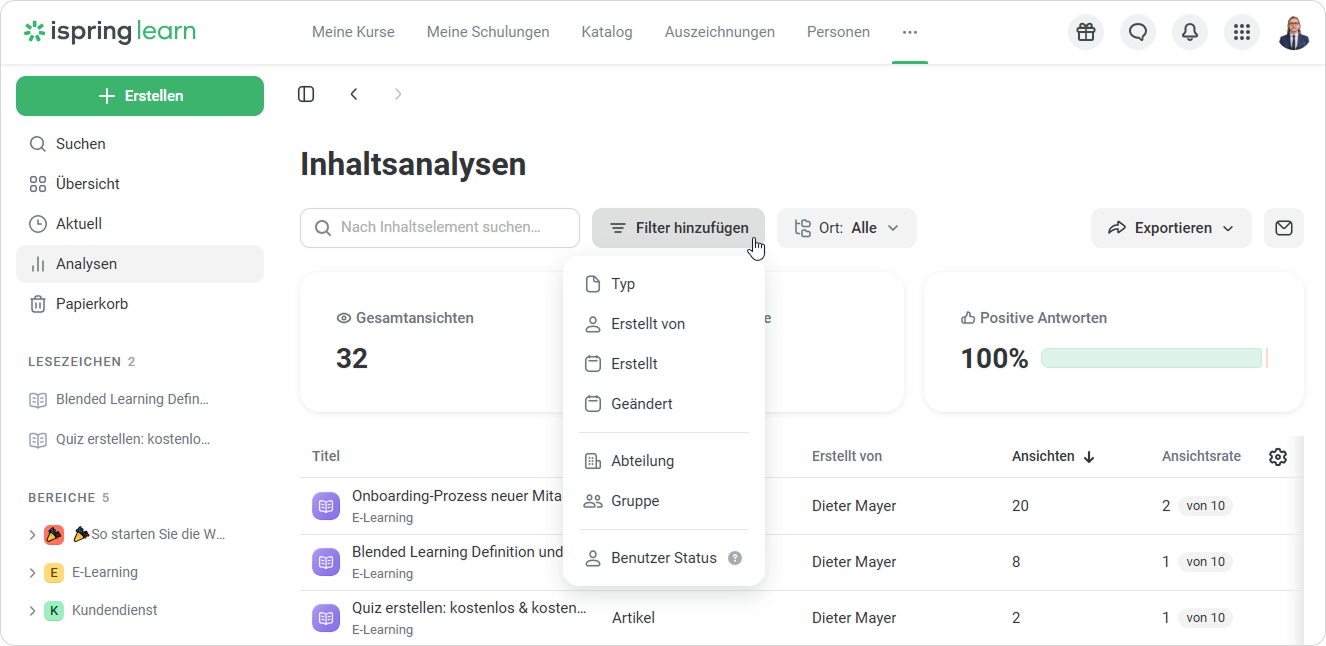Open the chat messages icon

coord(1138,32)
